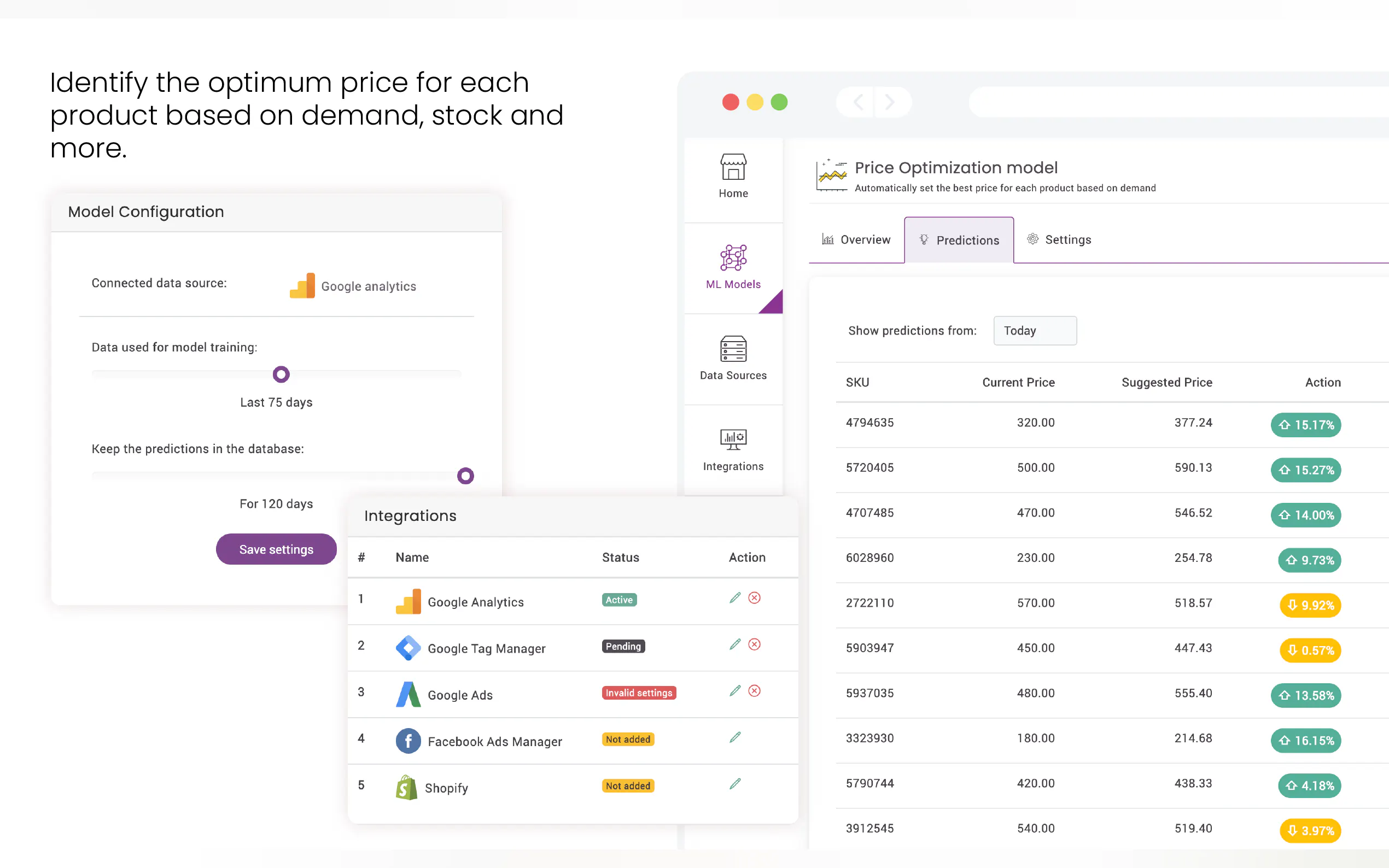The height and width of the screenshot is (868, 1389).
Task: Open the Show predictions from dropdown
Action: [x=1034, y=331]
